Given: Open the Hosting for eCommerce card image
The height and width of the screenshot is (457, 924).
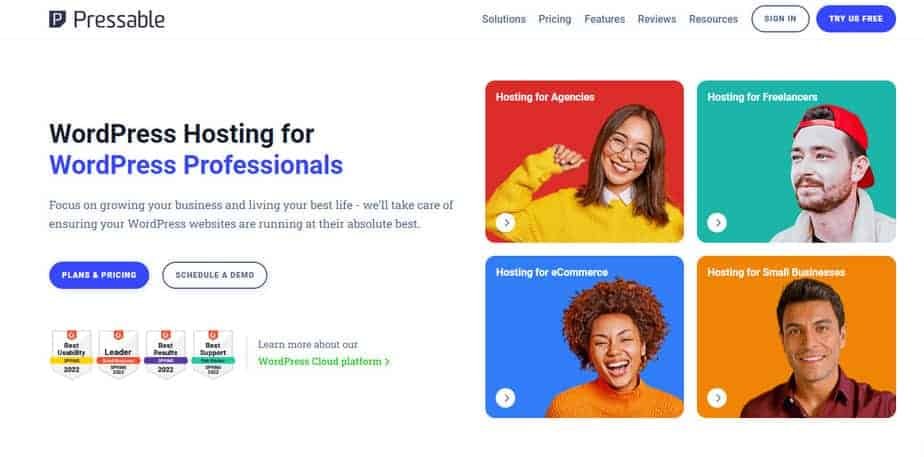Looking at the screenshot, I should point(585,337).
